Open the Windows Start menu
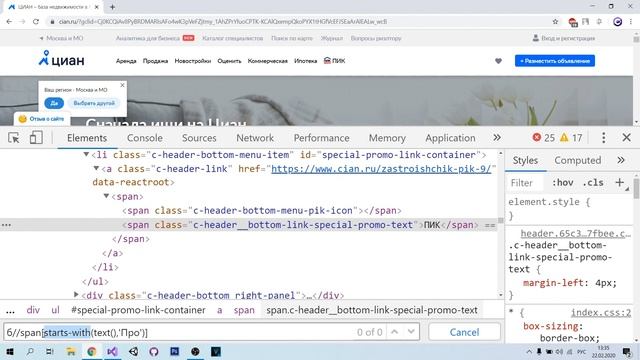Screen dimensions: 640x360 click(x=9, y=351)
